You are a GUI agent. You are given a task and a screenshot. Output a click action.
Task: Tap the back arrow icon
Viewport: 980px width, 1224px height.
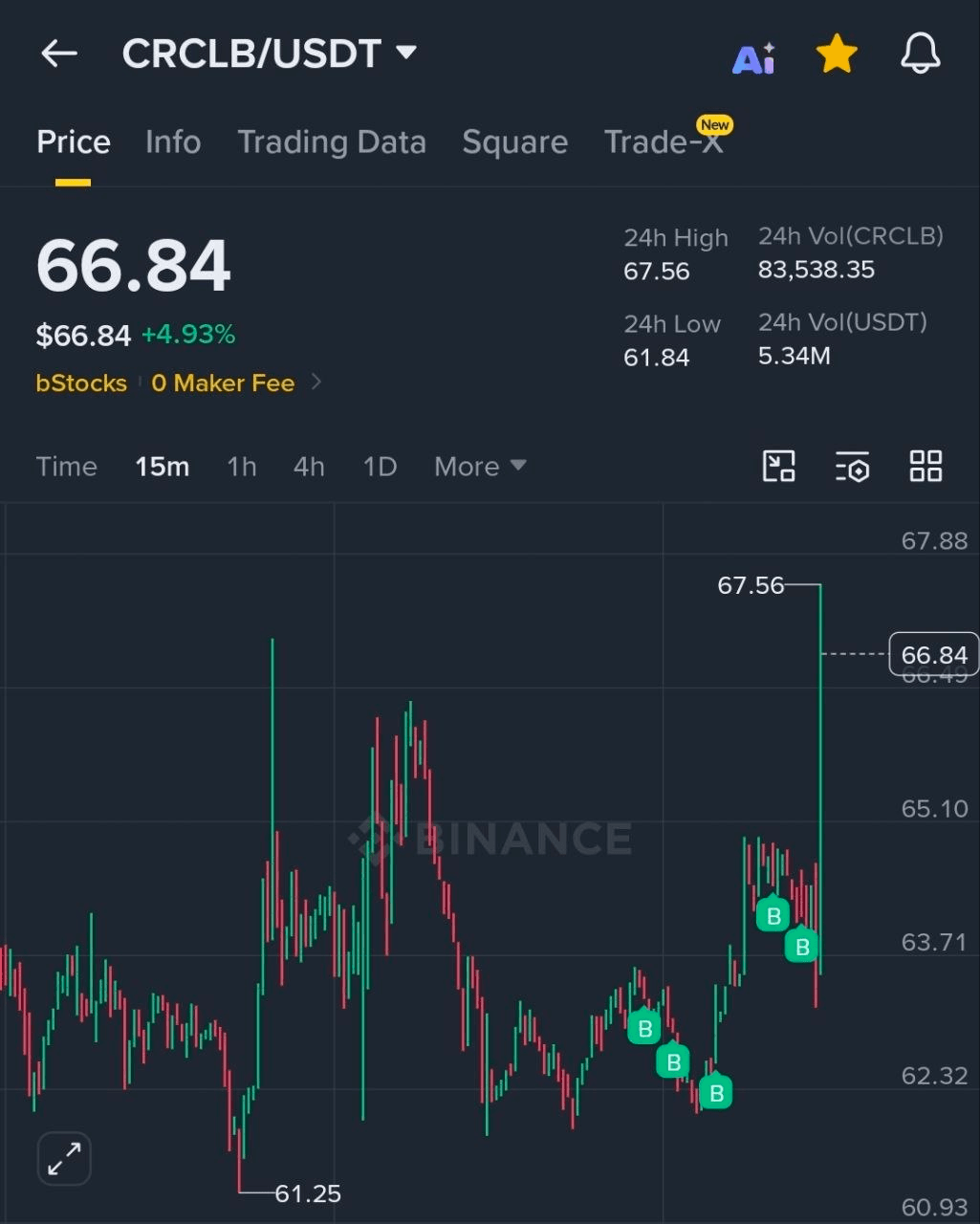coord(59,54)
